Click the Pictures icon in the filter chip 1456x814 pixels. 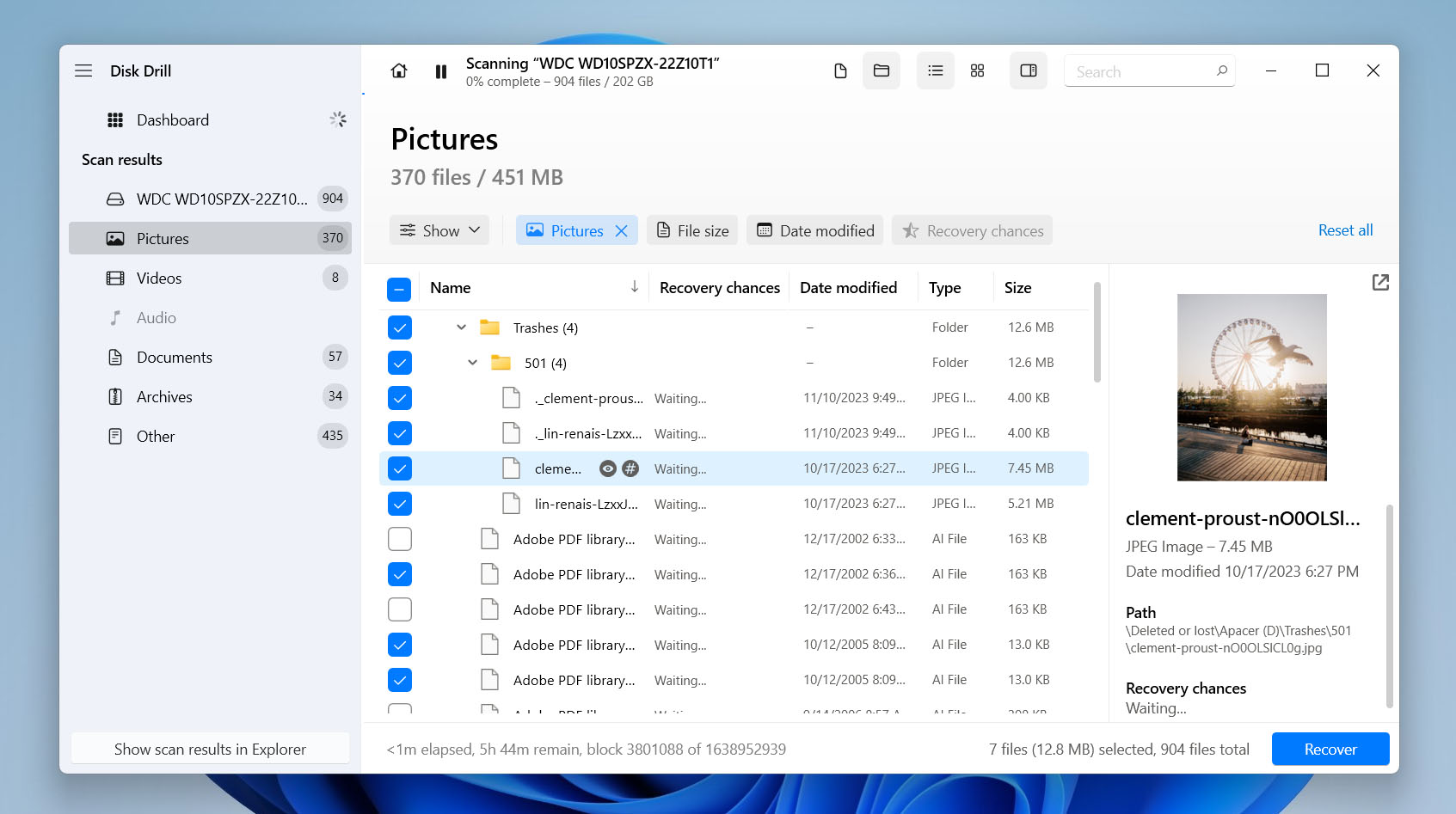pos(535,230)
